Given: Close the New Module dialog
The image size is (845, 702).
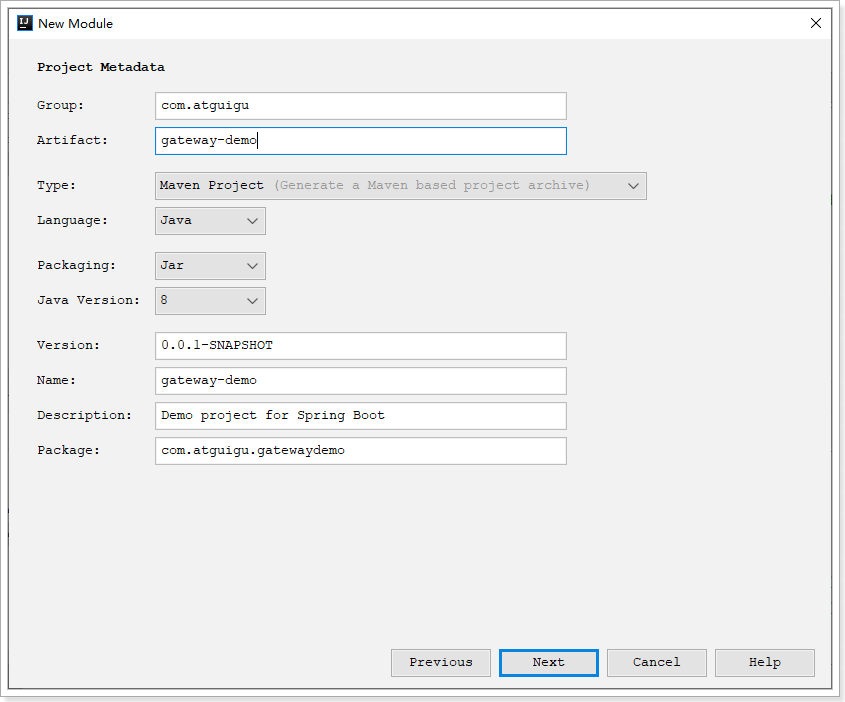Looking at the screenshot, I should 815,23.
